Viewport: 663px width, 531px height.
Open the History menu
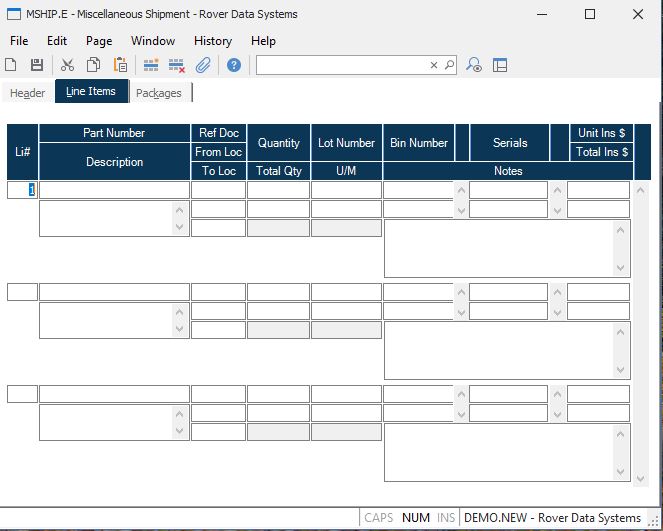(212, 41)
